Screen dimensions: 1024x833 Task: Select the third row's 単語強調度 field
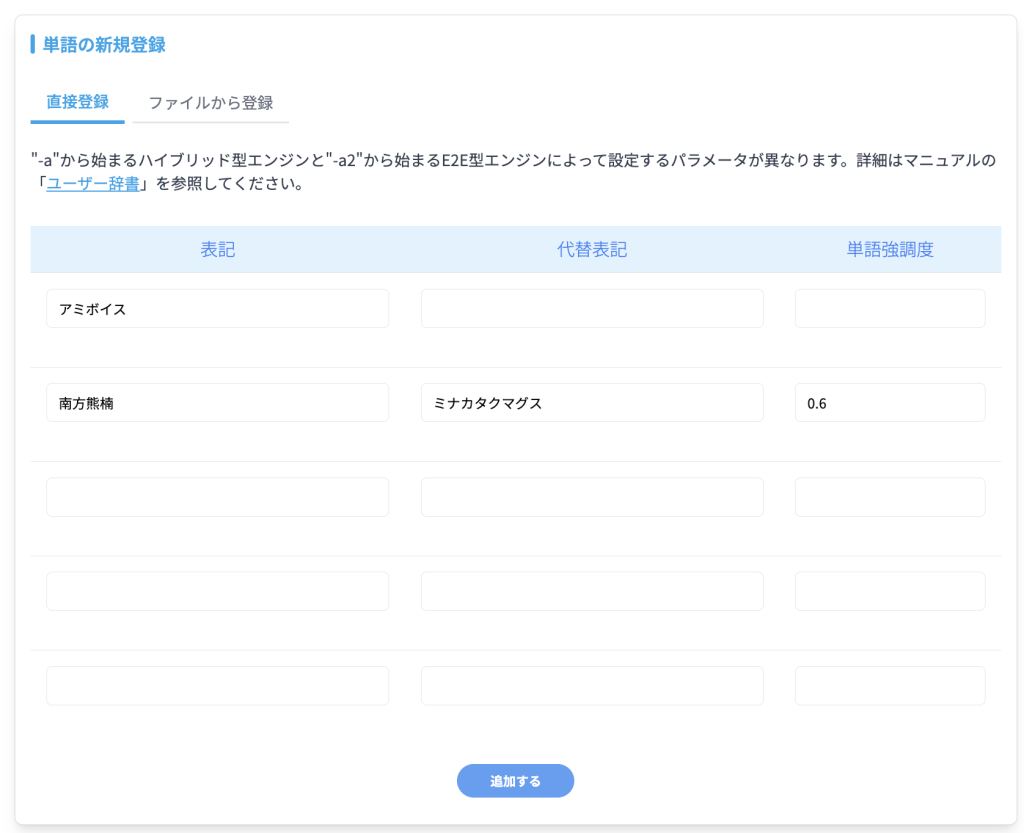click(x=889, y=497)
